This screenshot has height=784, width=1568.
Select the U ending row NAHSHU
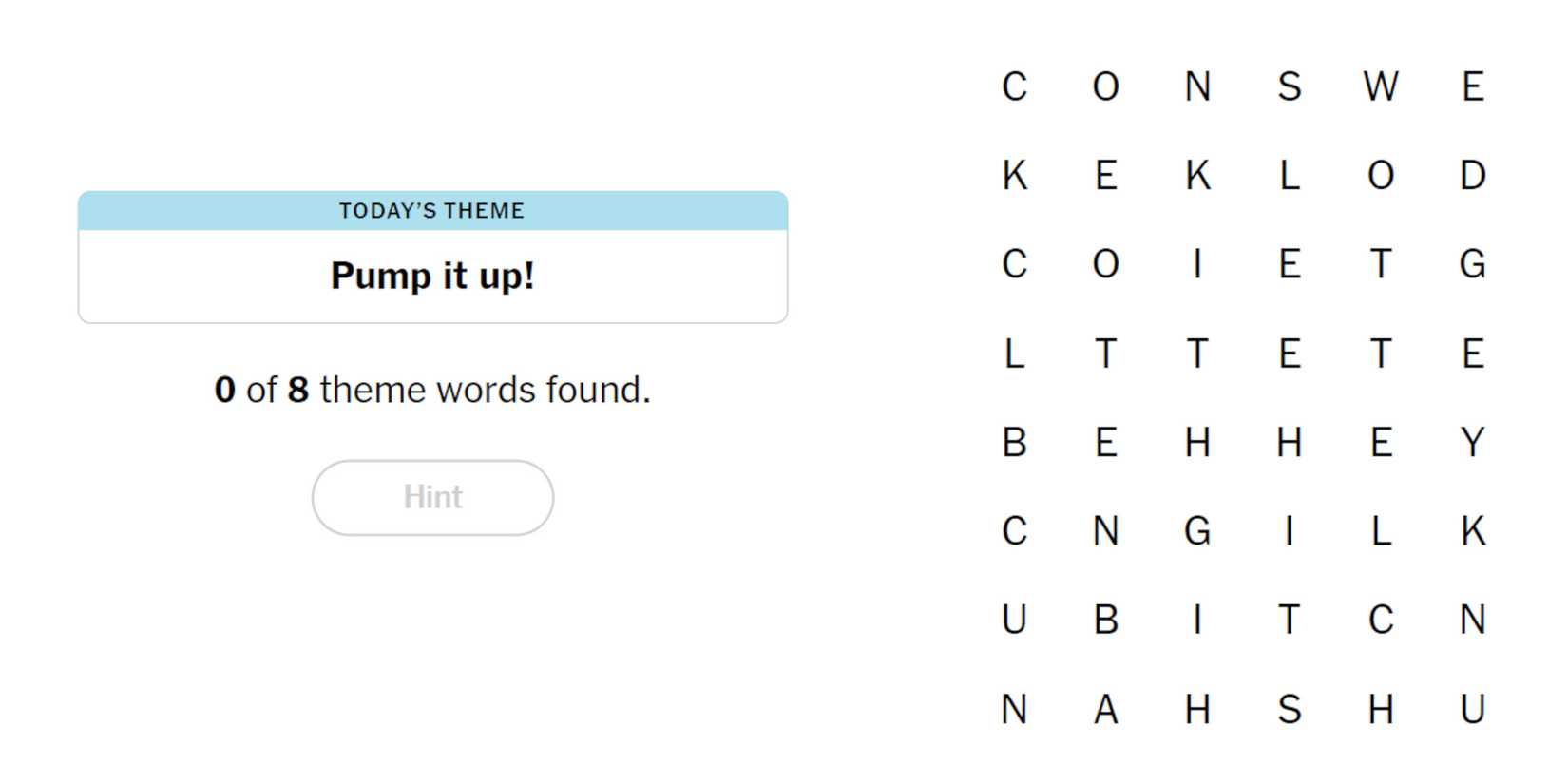(x=1472, y=709)
